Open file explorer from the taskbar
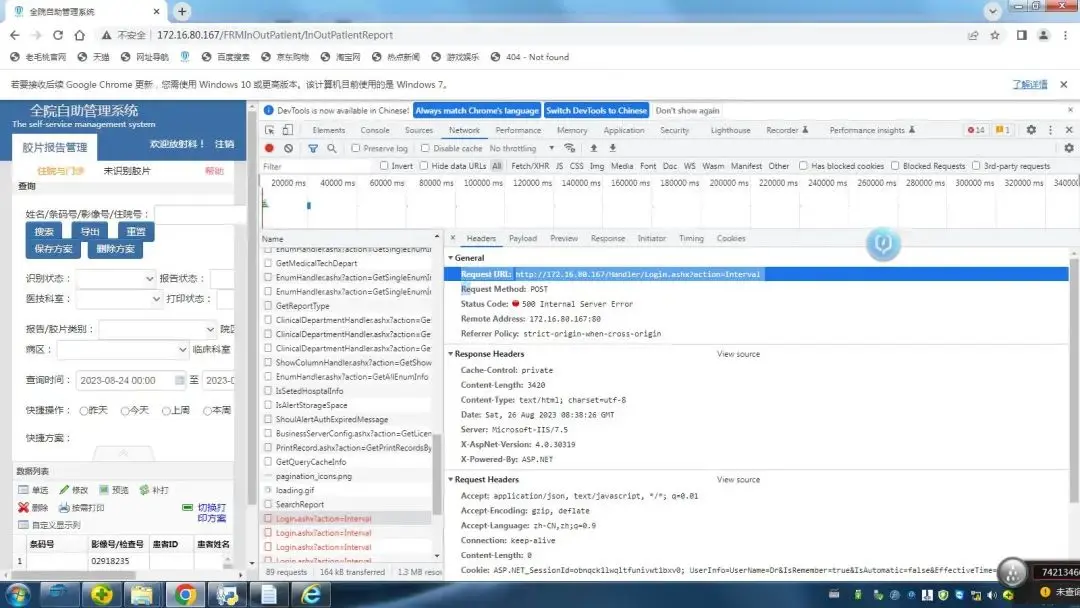Image resolution: width=1080 pixels, height=608 pixels. [x=142, y=595]
